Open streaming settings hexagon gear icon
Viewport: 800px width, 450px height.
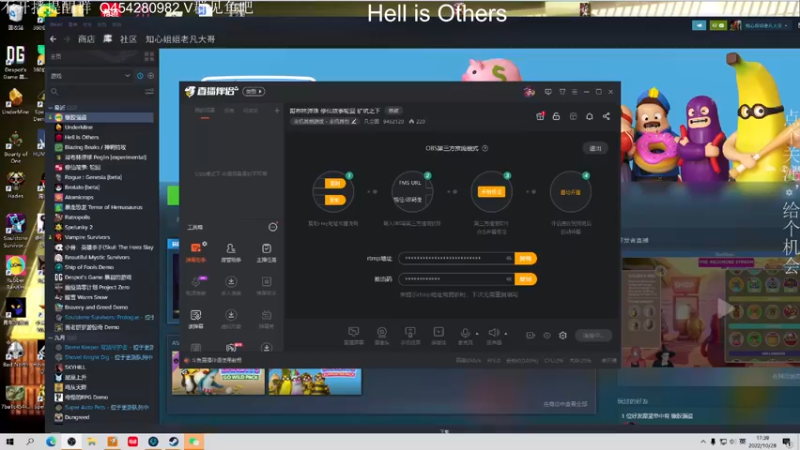[563, 335]
